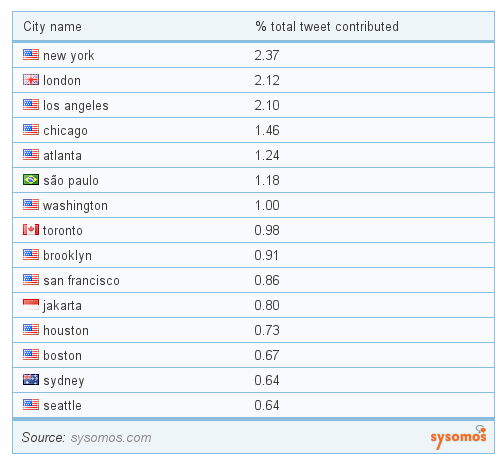Select the Brazil flag by são paulo
The image size is (504, 463).
click(x=31, y=179)
